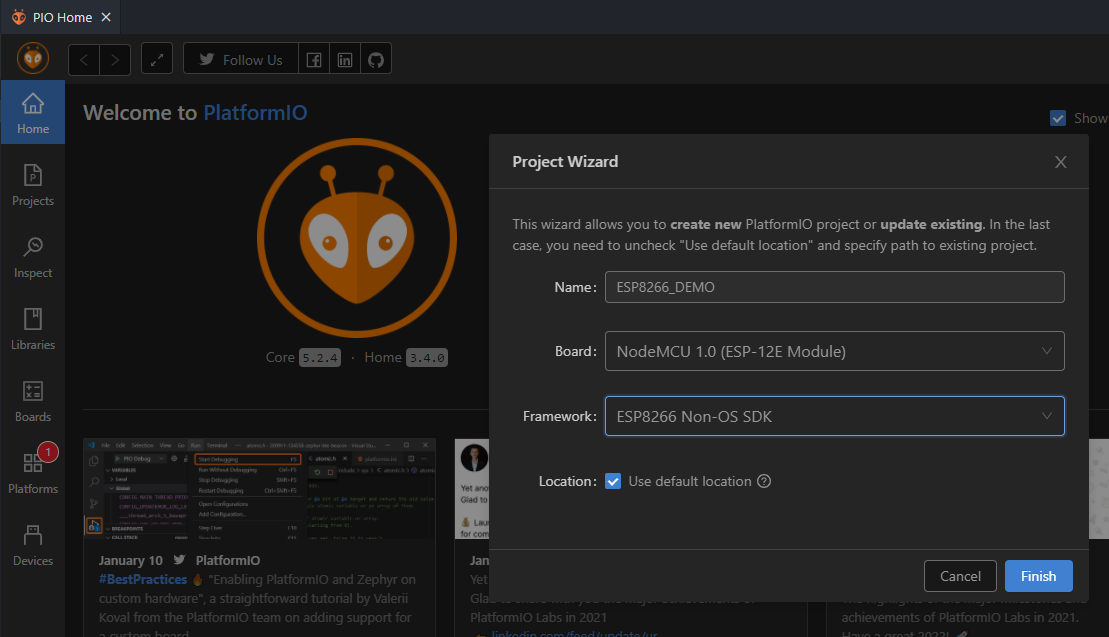Screen dimensions: 1109x637
Task: Click the PlatformIO author name in news card
Action: (x=228, y=561)
